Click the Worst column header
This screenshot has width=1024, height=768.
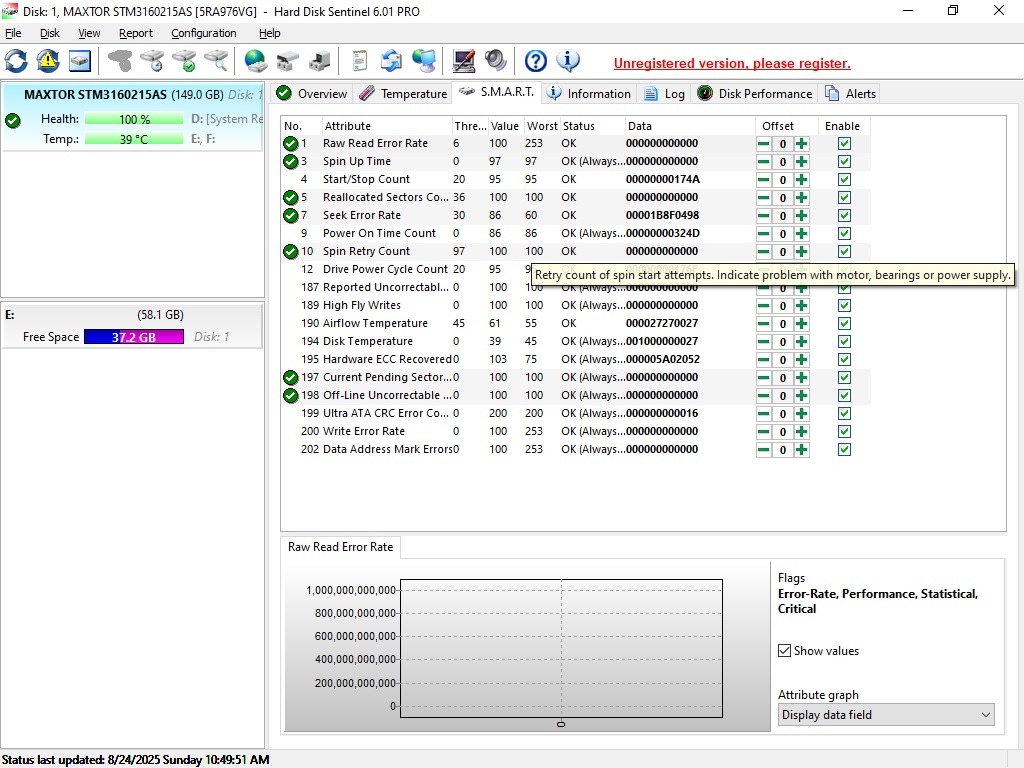point(542,126)
